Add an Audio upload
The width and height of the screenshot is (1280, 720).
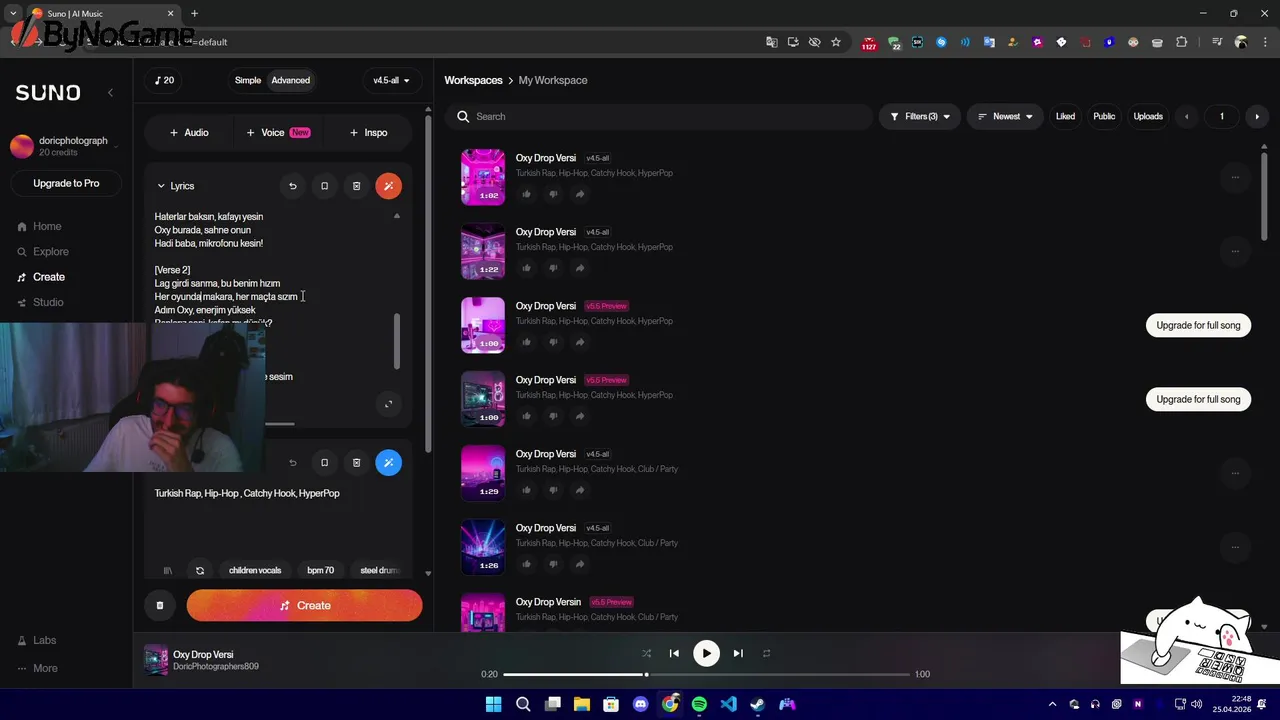(x=188, y=132)
